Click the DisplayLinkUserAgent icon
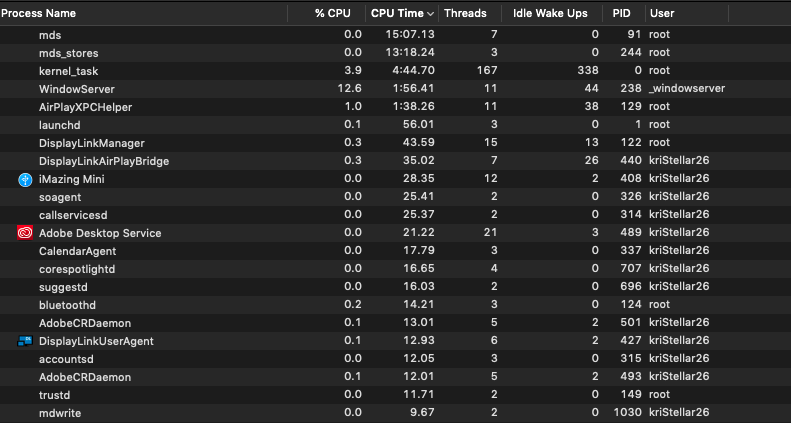Image resolution: width=791 pixels, height=423 pixels. [25, 341]
